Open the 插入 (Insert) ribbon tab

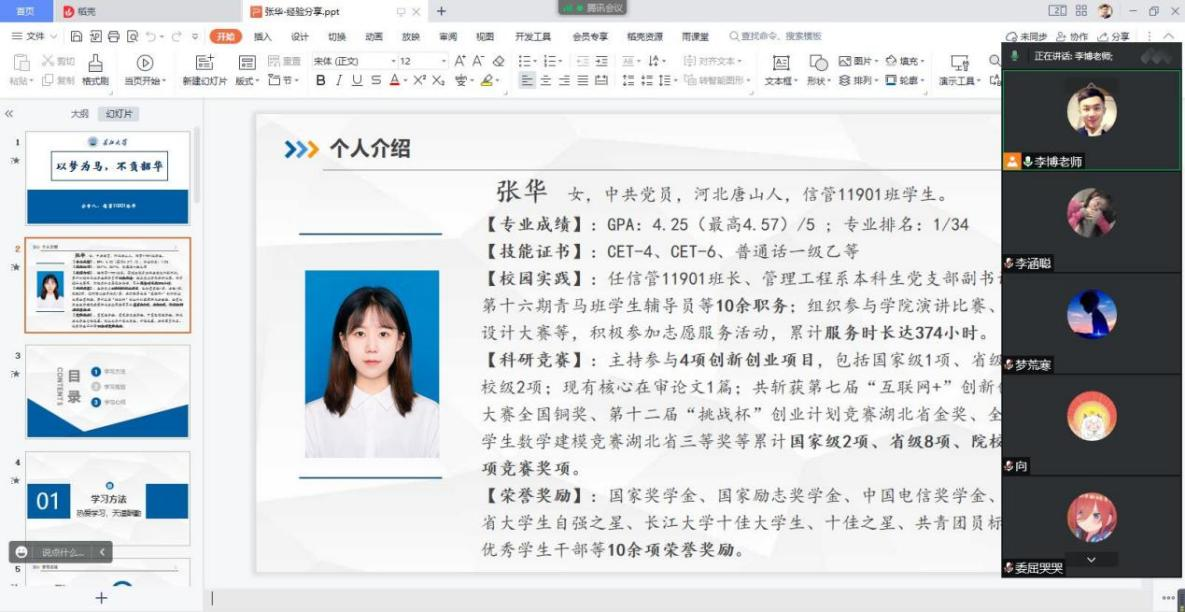click(262, 37)
